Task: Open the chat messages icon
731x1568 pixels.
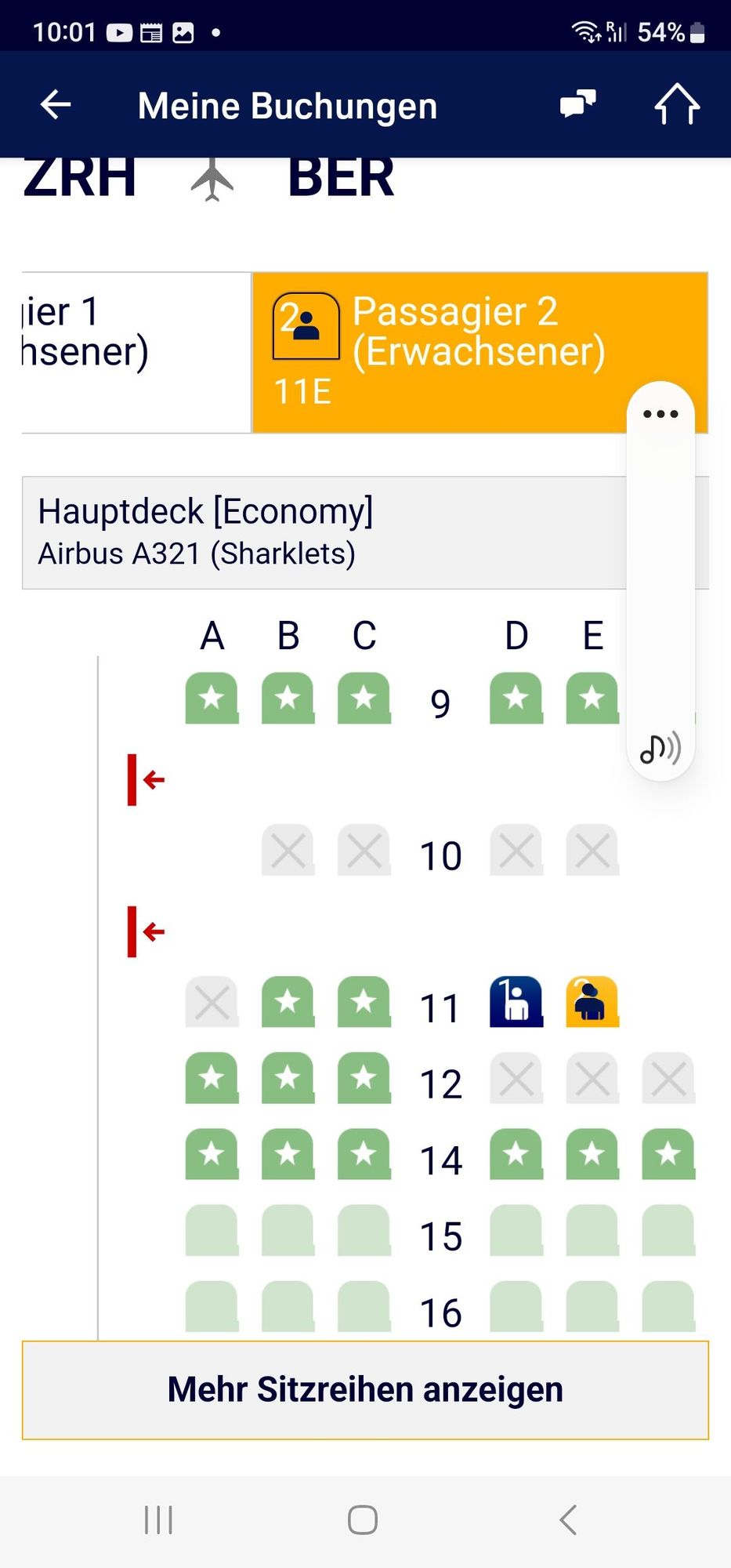Action: (578, 104)
